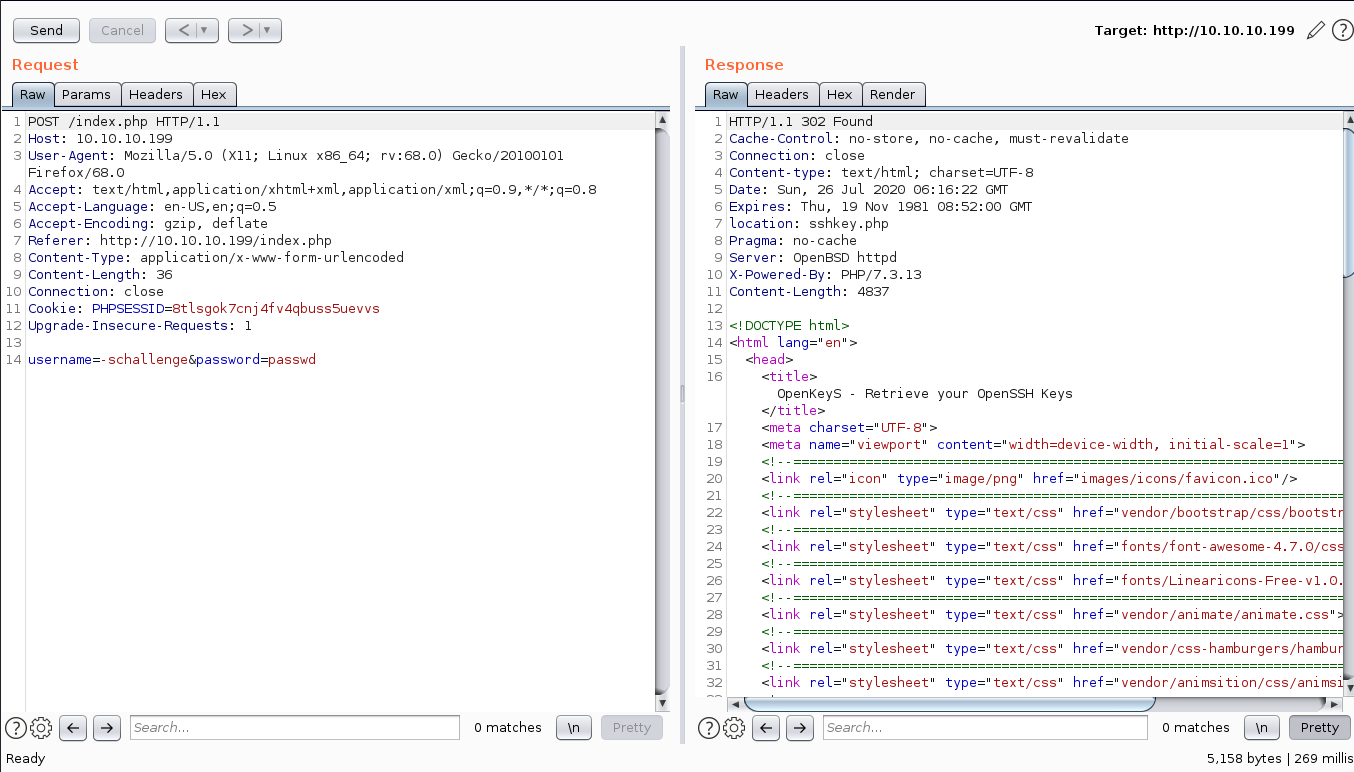Toggle Pretty formatting in response panel
Screen dimensions: 1354x772
[x=1320, y=727]
